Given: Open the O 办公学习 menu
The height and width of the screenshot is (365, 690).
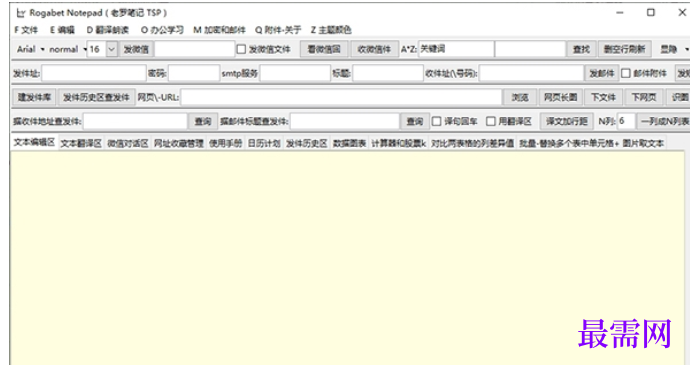Looking at the screenshot, I should [x=162, y=30].
